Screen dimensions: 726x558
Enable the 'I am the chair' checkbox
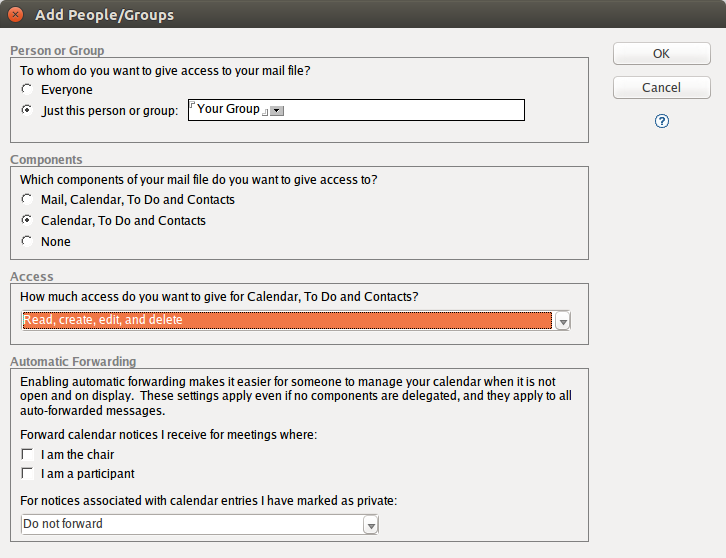tap(28, 455)
